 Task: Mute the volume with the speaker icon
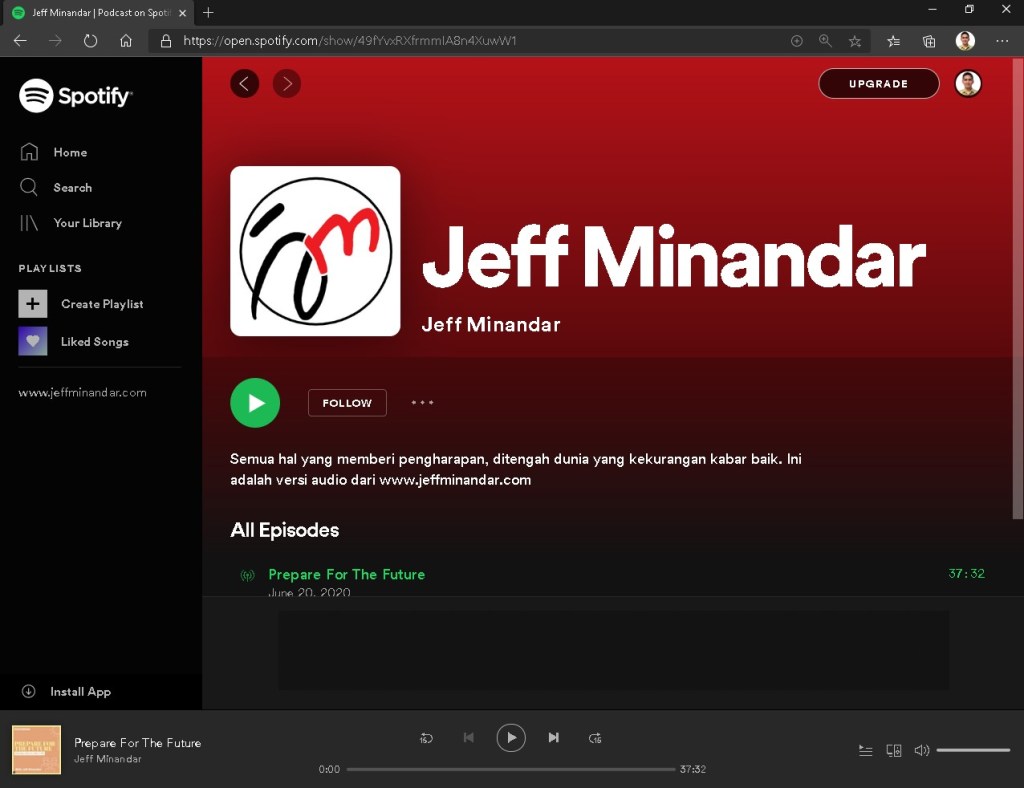pyautogui.click(x=921, y=750)
